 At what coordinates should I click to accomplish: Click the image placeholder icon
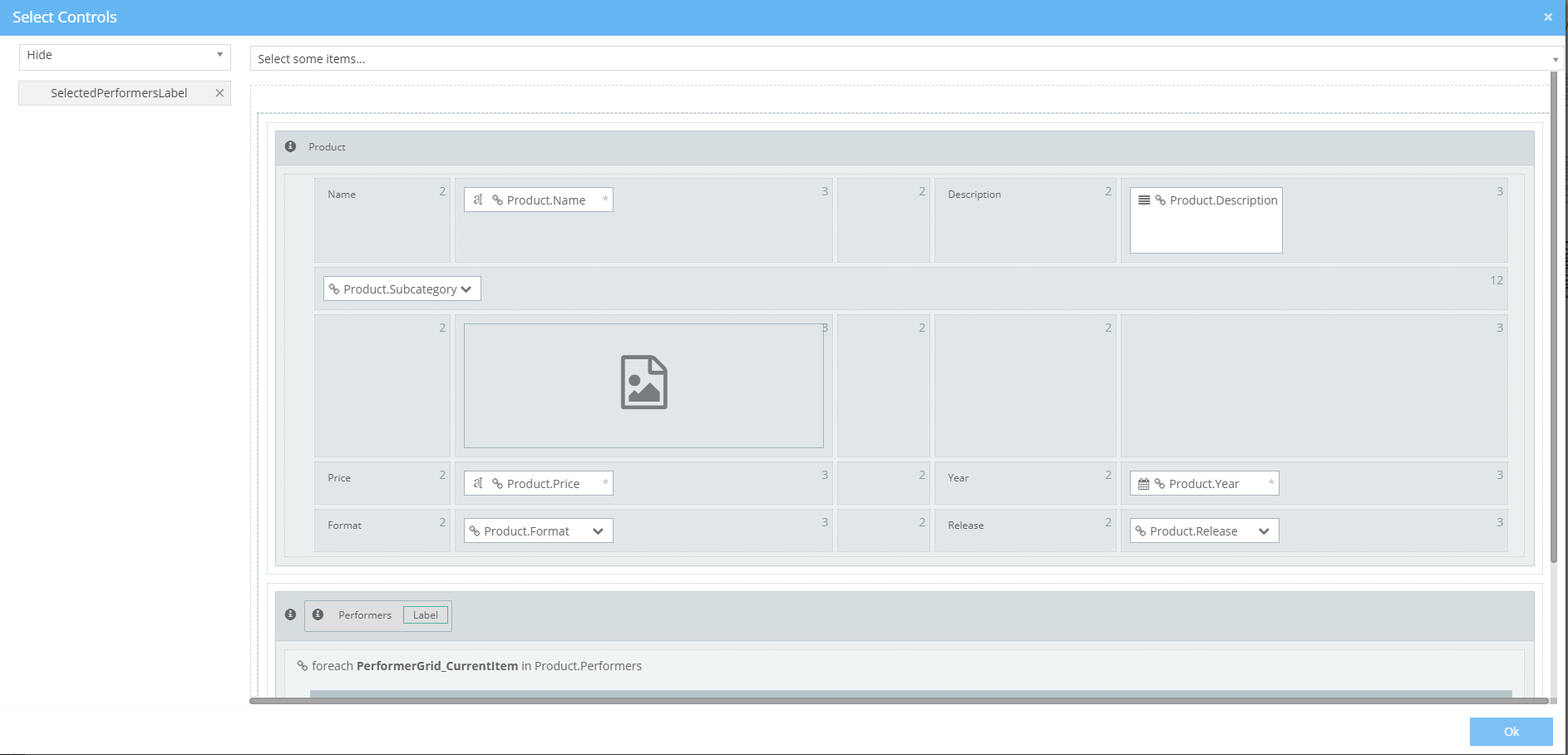tap(643, 382)
